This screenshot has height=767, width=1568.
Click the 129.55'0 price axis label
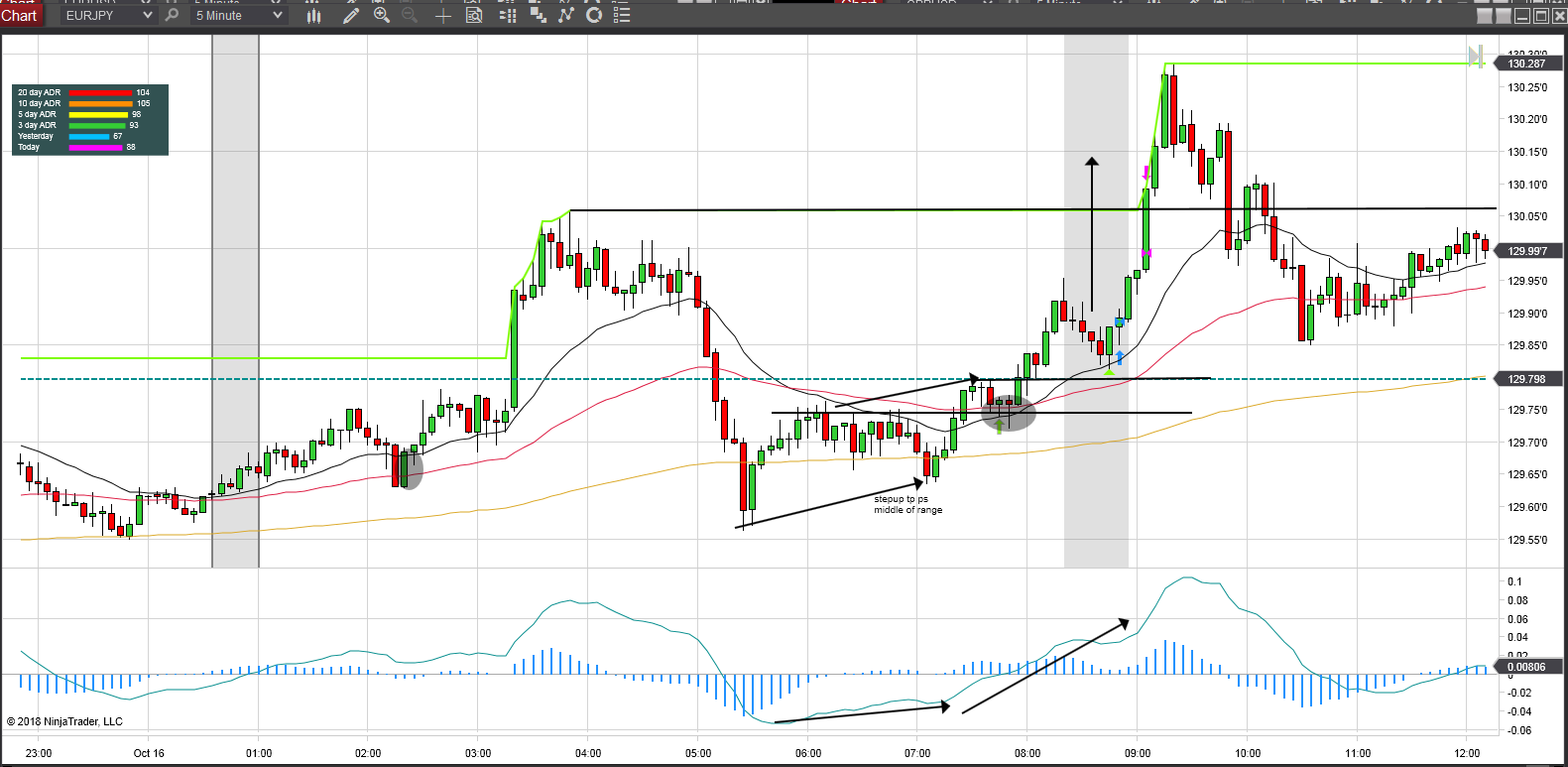pyautogui.click(x=1527, y=540)
